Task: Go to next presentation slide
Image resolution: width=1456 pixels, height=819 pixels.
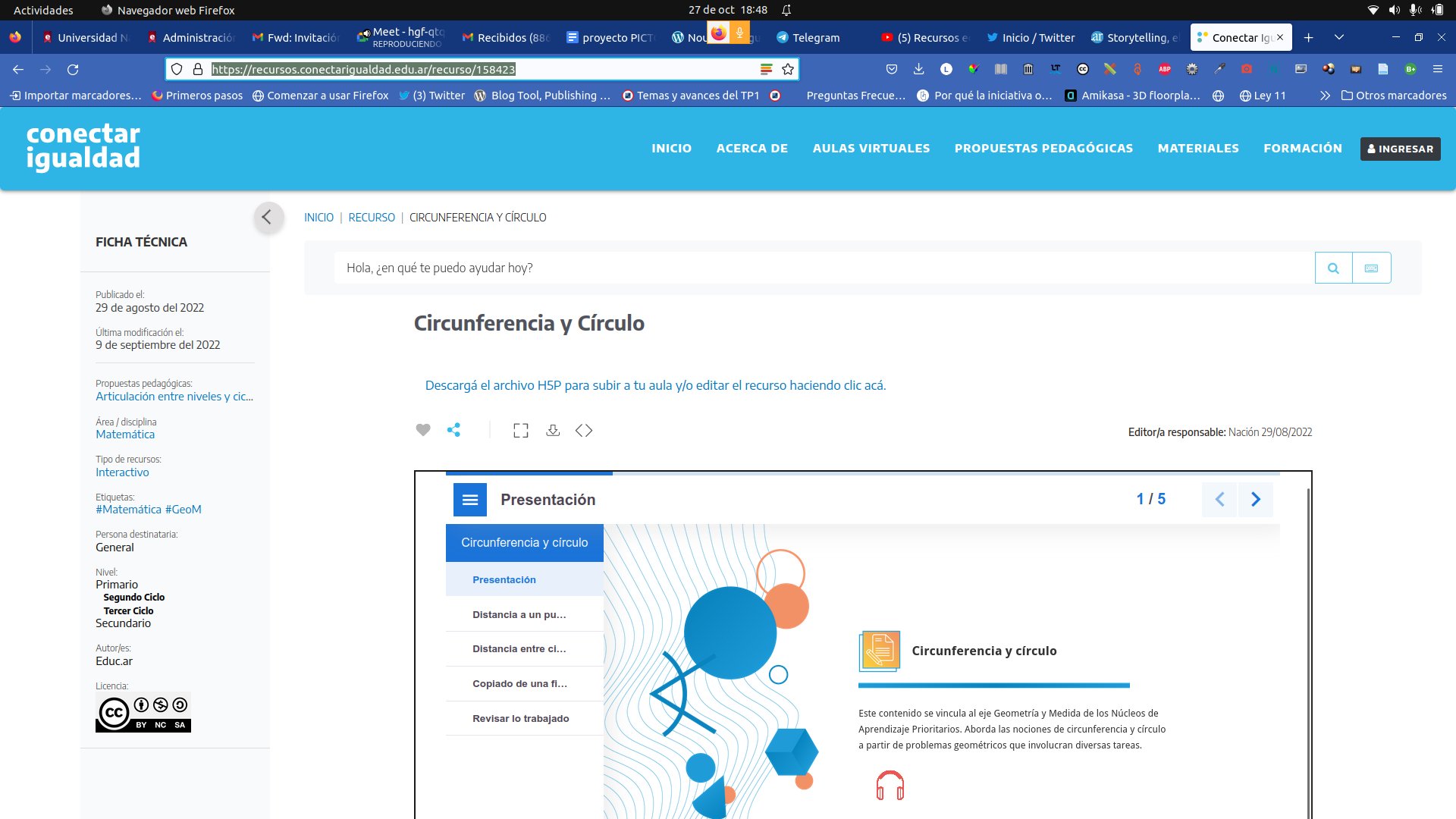Action: [1256, 499]
